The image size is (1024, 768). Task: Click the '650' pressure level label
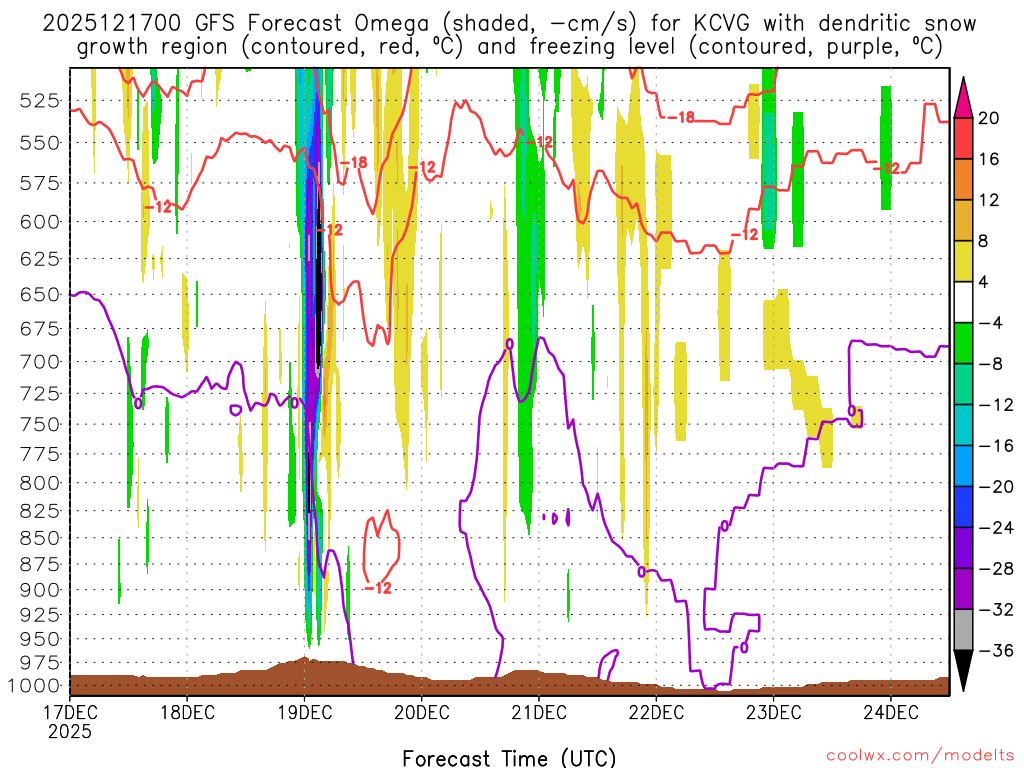[40, 295]
